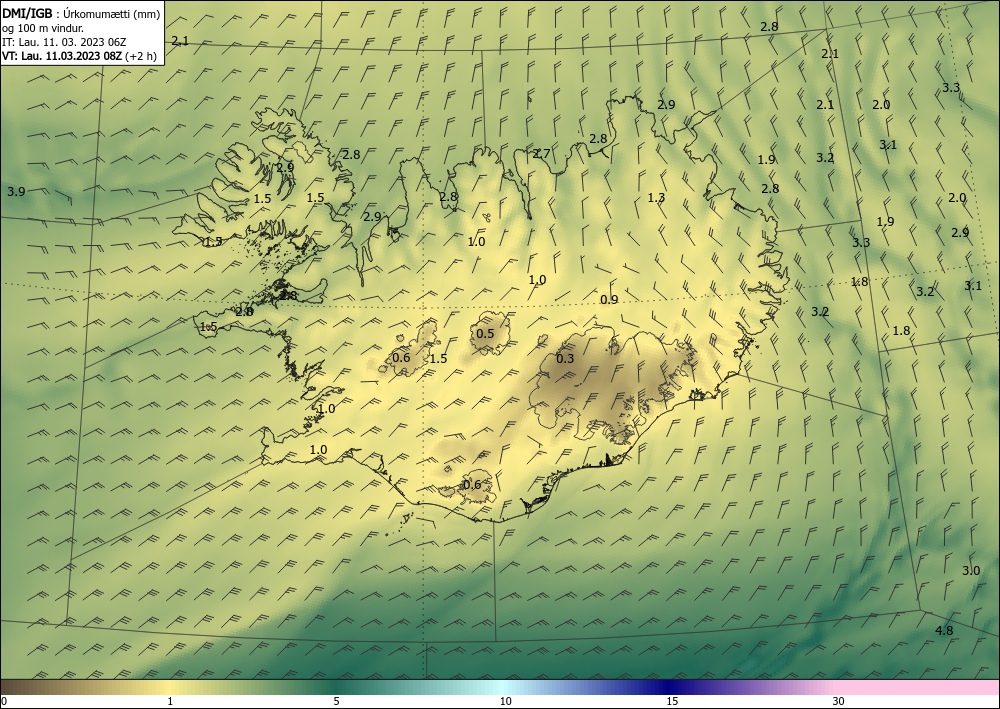Select the 'IT: Lau. 11. 03. 2023 06Z' line
1000x709 pixels.
click(64, 42)
